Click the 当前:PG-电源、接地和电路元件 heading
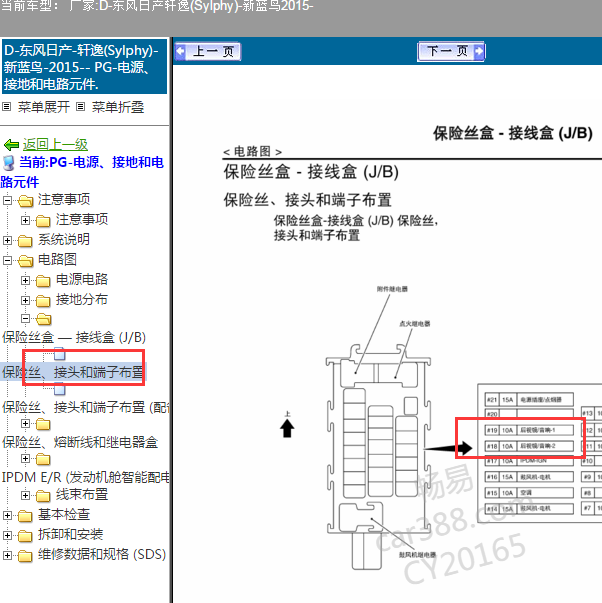The image size is (602, 603). (x=82, y=172)
